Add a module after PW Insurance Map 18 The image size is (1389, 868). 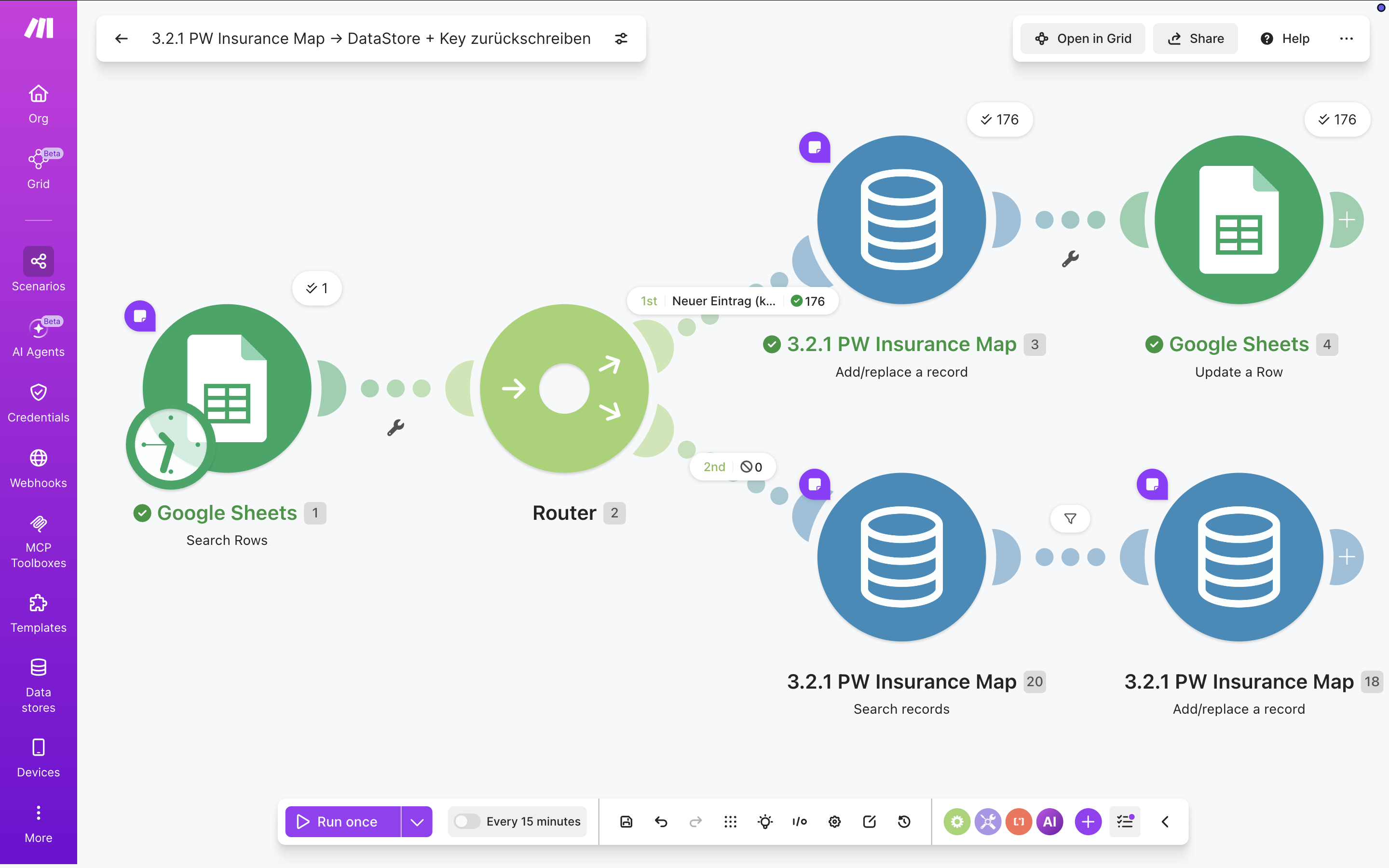pyautogui.click(x=1347, y=557)
